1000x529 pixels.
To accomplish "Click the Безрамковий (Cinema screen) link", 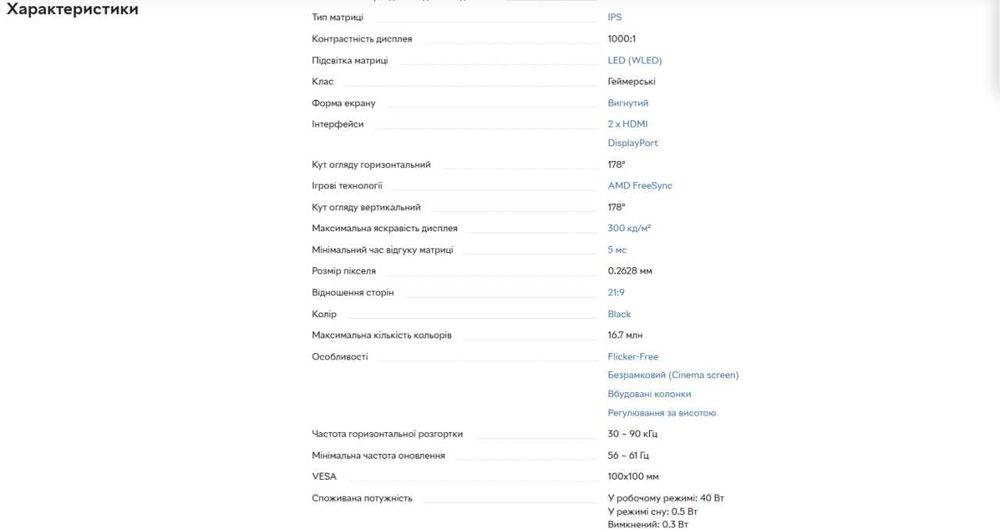I will 673,375.
